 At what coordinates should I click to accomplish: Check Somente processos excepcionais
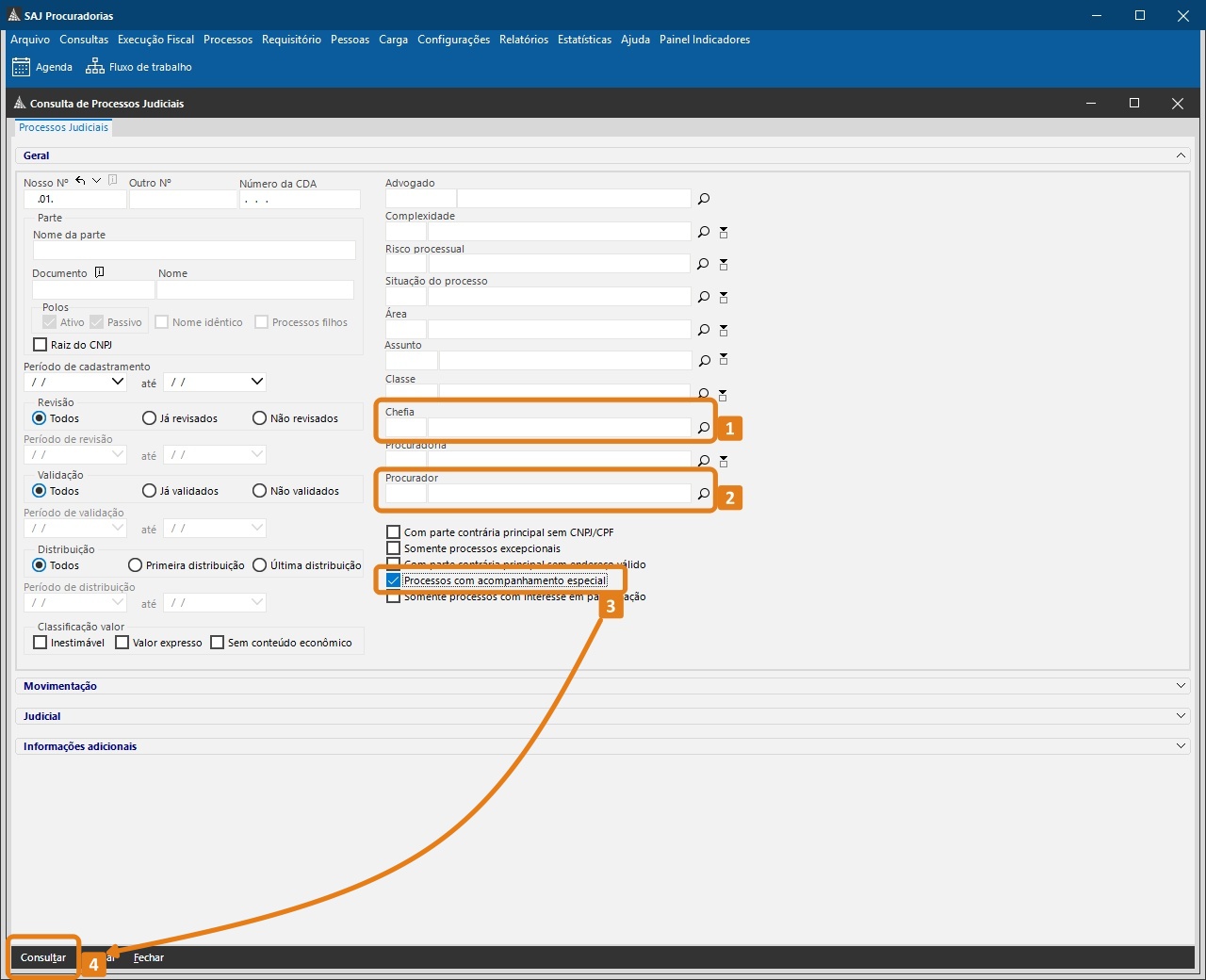[394, 548]
